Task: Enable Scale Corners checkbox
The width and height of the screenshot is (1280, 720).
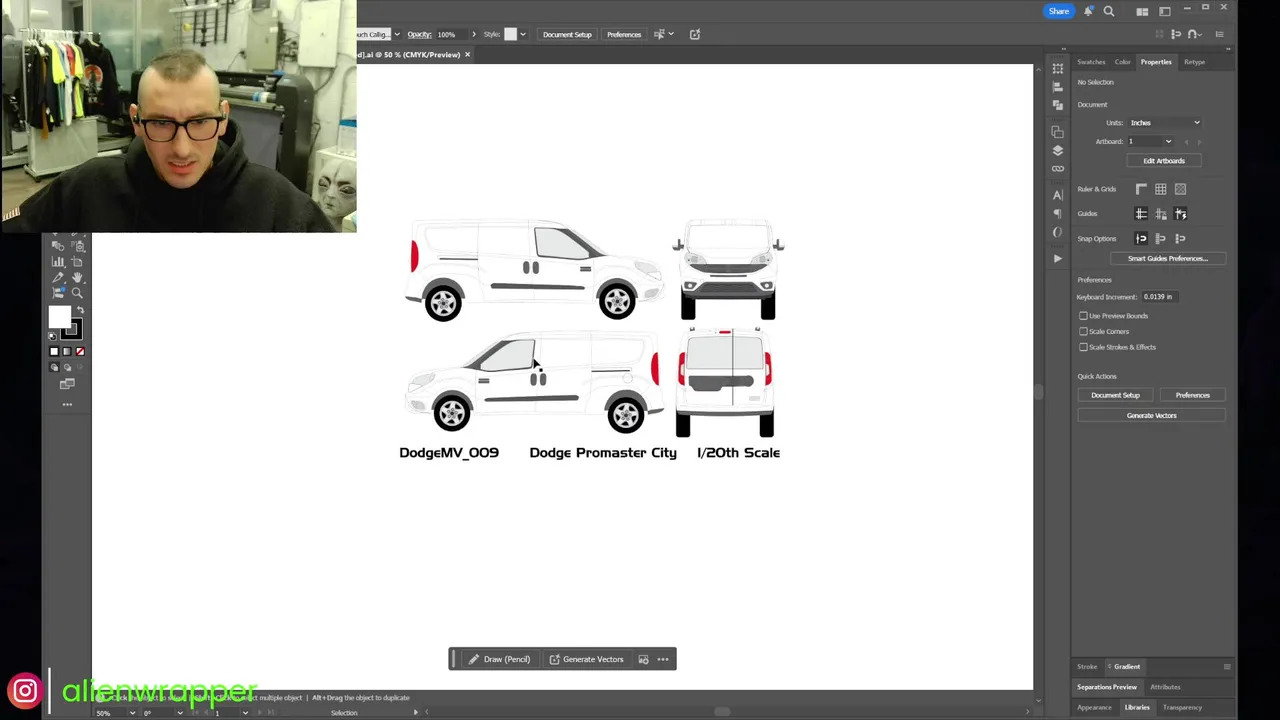Action: 1083,332
